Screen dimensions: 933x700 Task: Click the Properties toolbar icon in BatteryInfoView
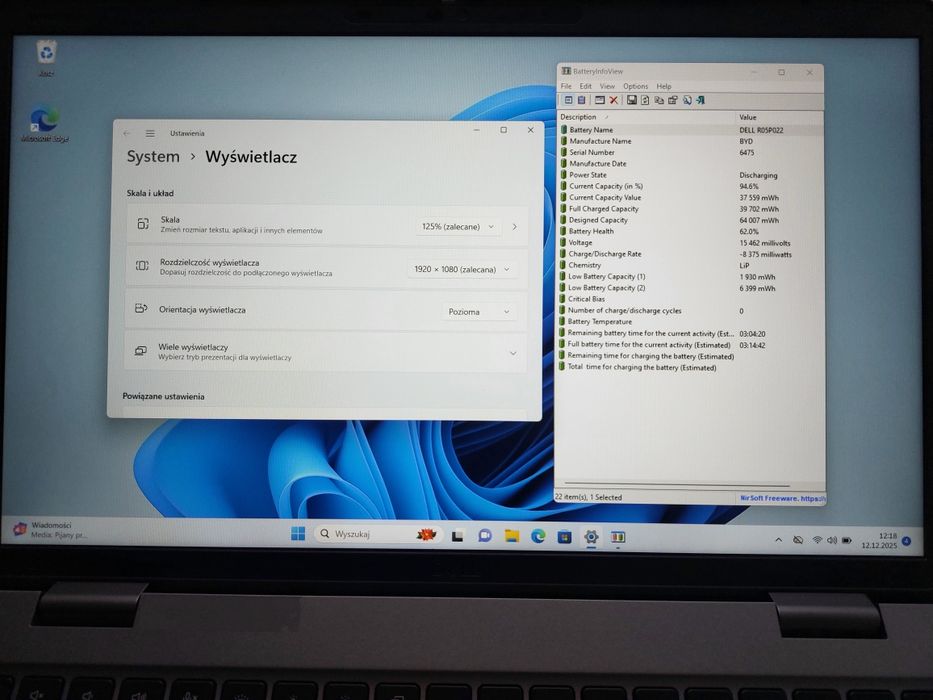[672, 100]
